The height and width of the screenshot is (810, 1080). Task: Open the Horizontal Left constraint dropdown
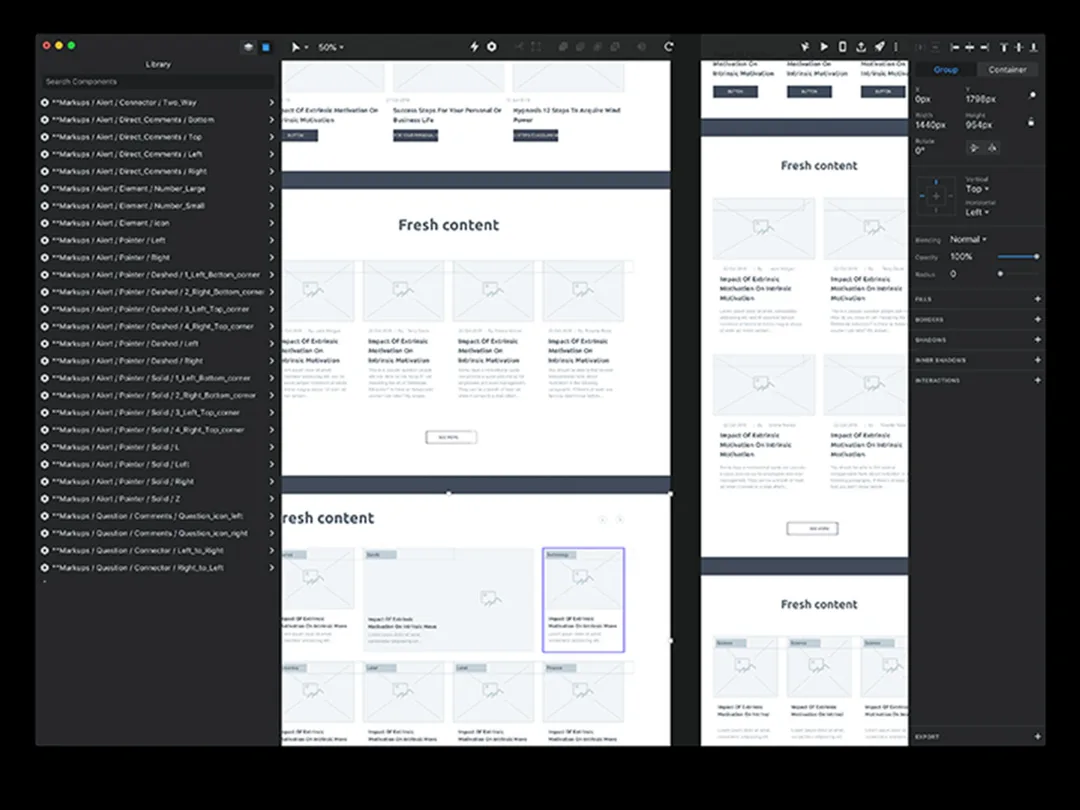click(x=977, y=212)
